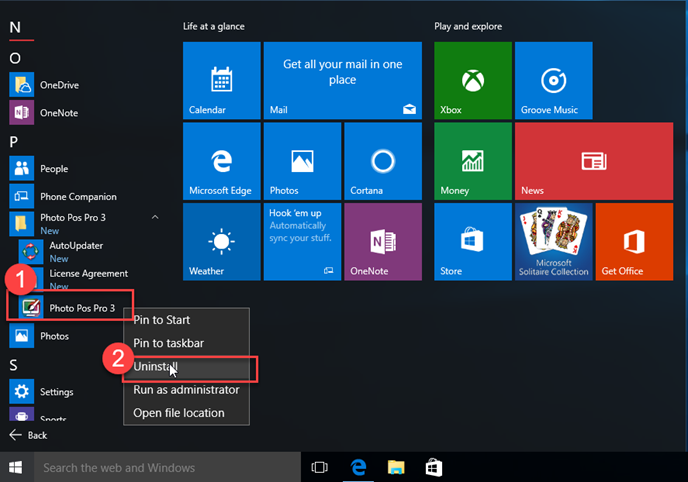Screen dimensions: 688x482
Task: Open Groove Music tile
Action: [554, 80]
